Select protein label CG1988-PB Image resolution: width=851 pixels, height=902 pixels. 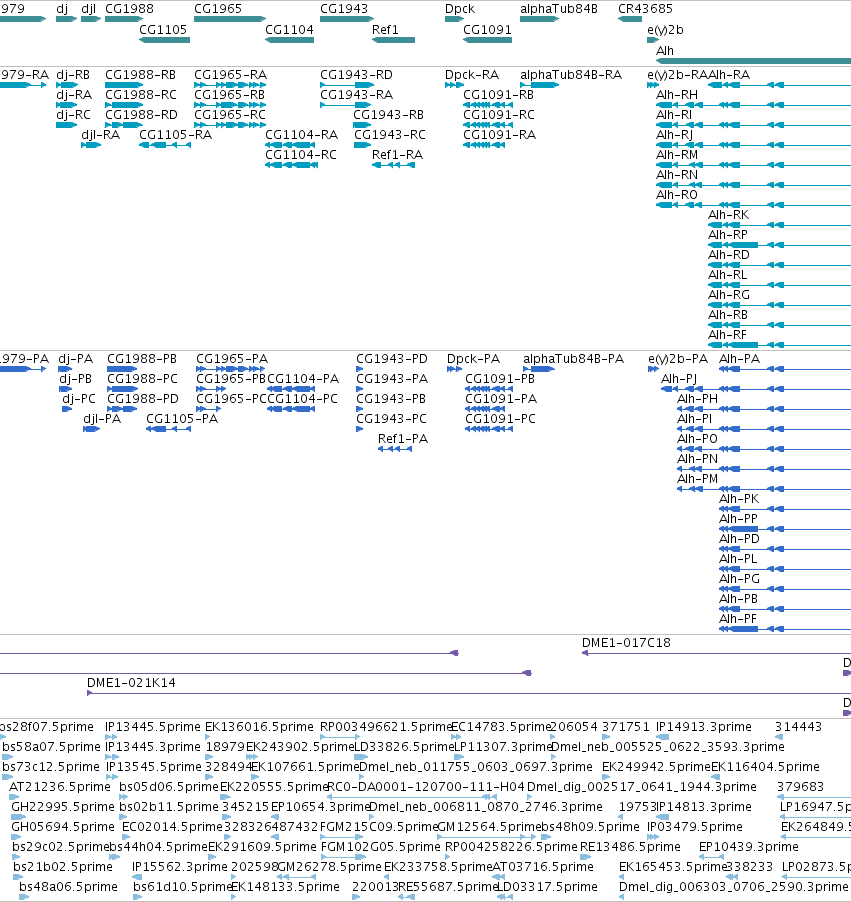(x=142, y=359)
